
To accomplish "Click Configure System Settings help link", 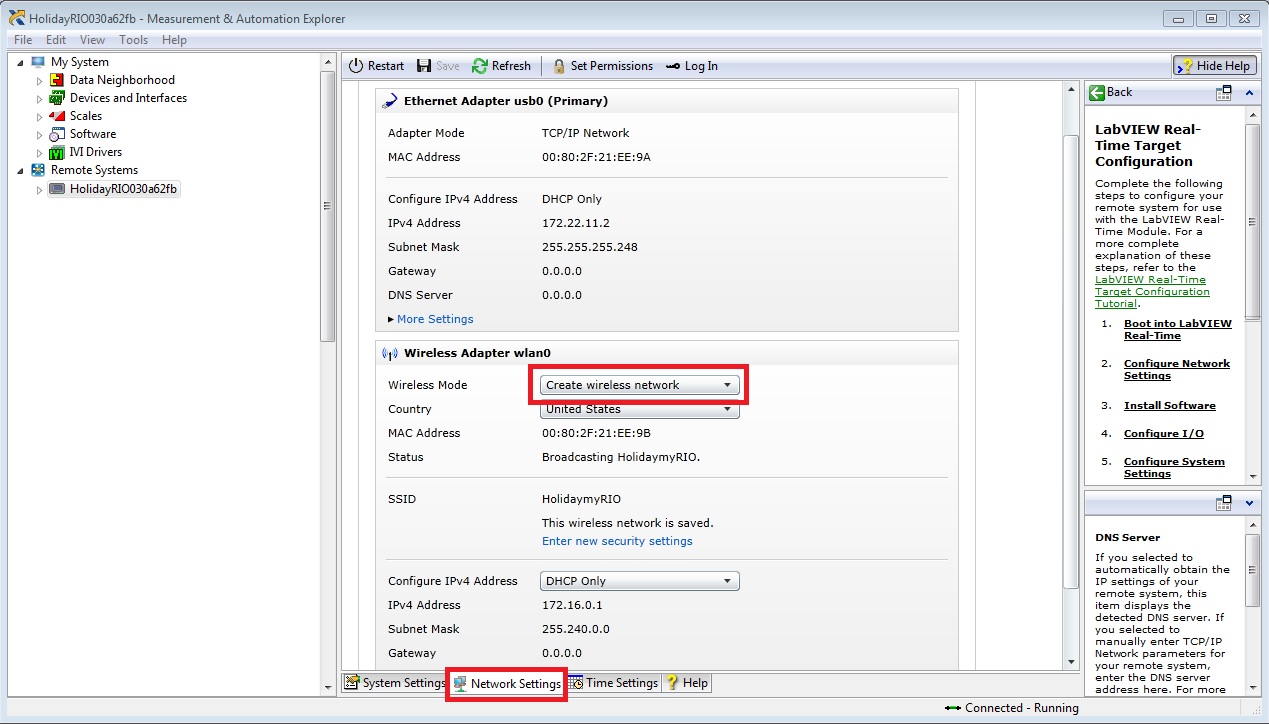I will [1174, 468].
